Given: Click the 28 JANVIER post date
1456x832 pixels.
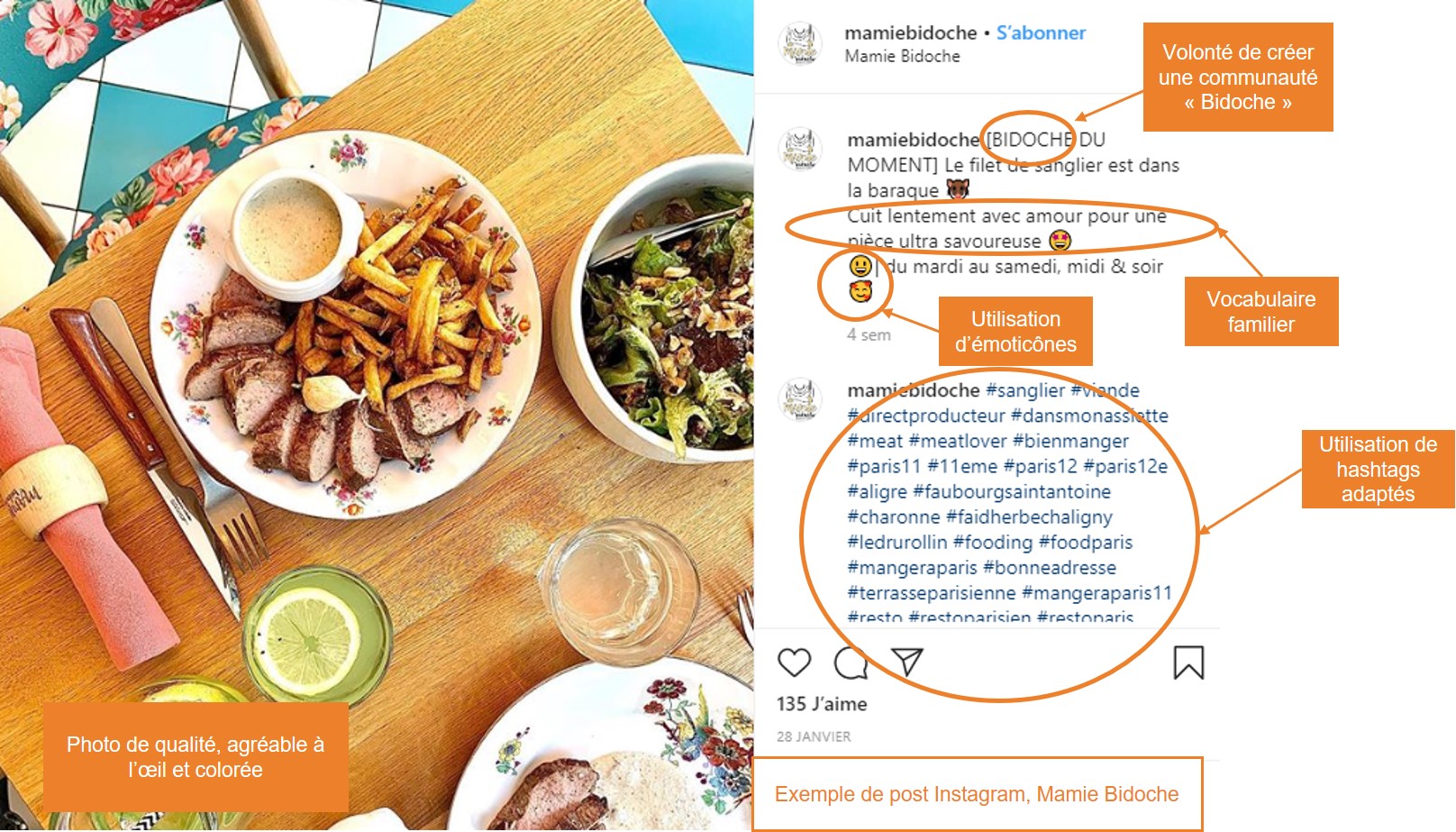Looking at the screenshot, I should 814,736.
